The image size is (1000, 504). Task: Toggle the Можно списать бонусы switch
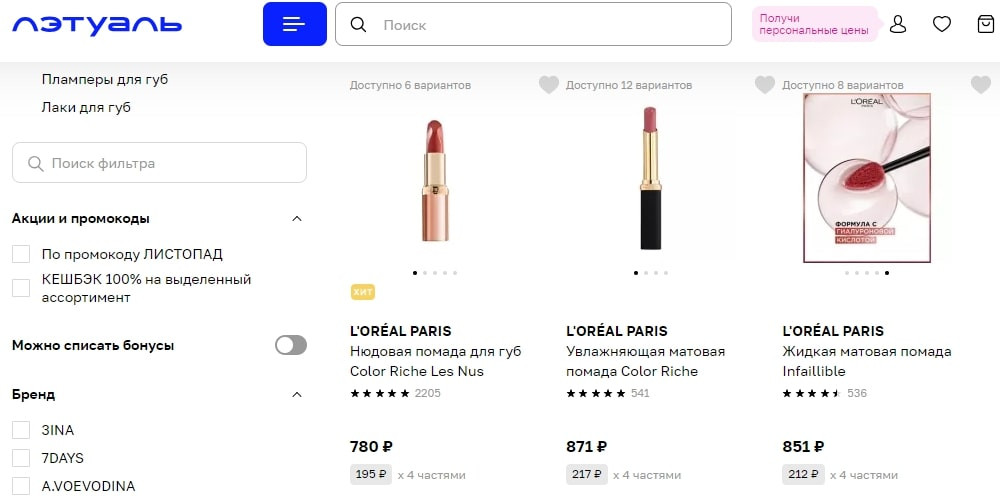coord(290,345)
